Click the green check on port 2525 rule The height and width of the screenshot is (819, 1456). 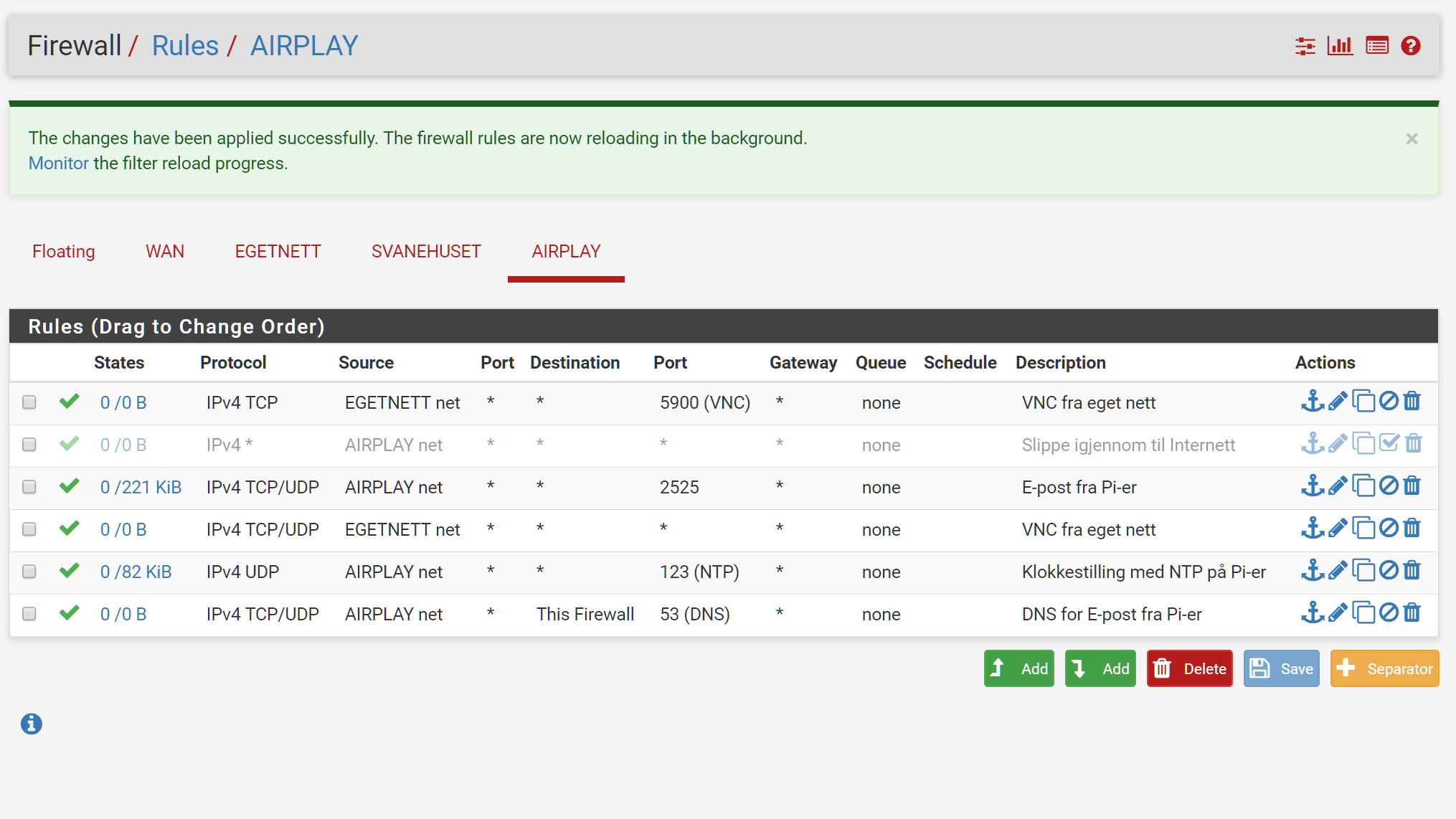coord(70,486)
